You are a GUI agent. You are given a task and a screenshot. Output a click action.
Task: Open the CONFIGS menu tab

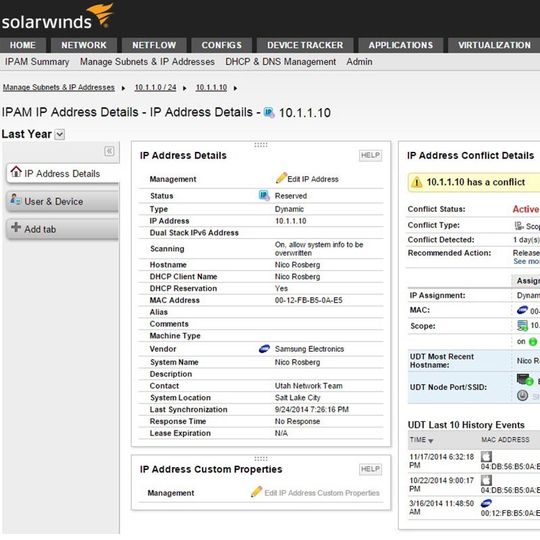(222, 45)
